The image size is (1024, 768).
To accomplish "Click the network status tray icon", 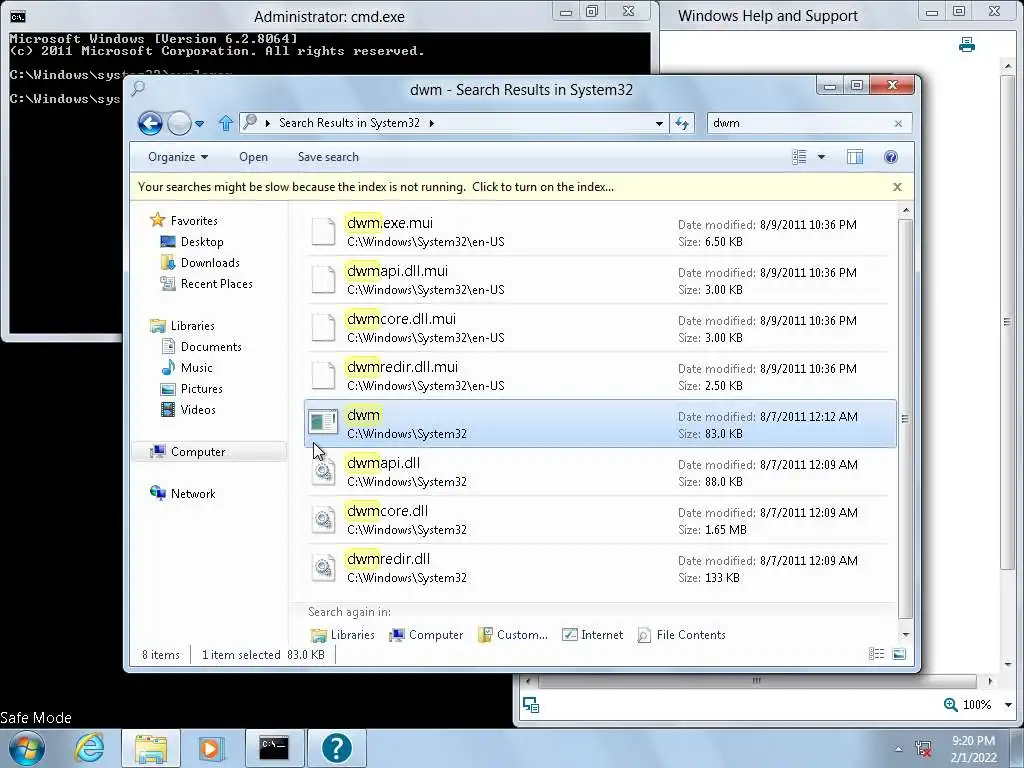I will (923, 749).
